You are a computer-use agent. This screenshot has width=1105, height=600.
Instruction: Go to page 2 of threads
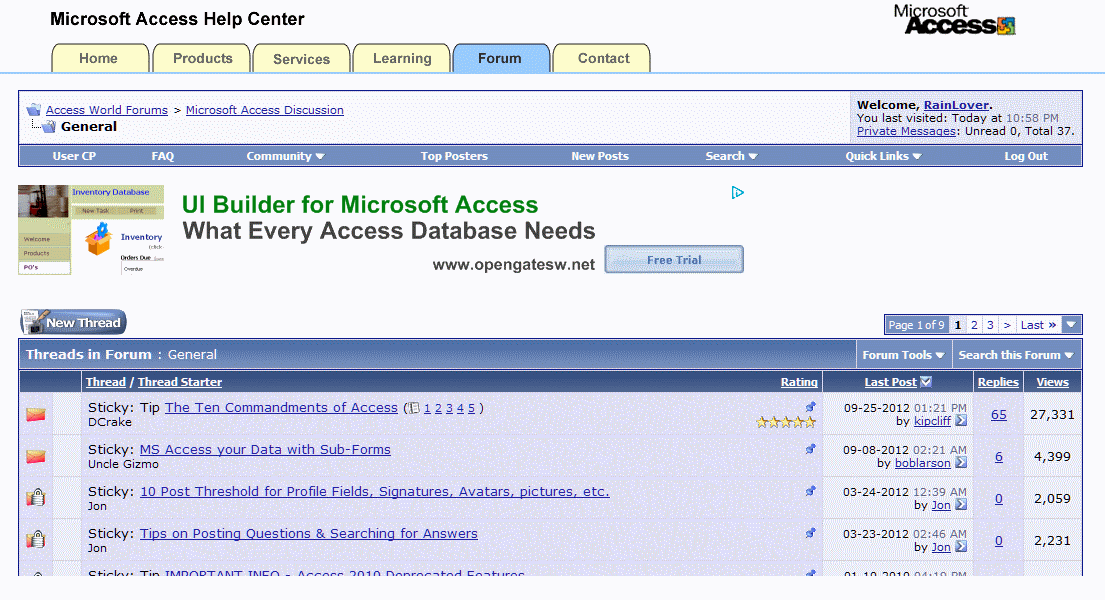tap(974, 325)
